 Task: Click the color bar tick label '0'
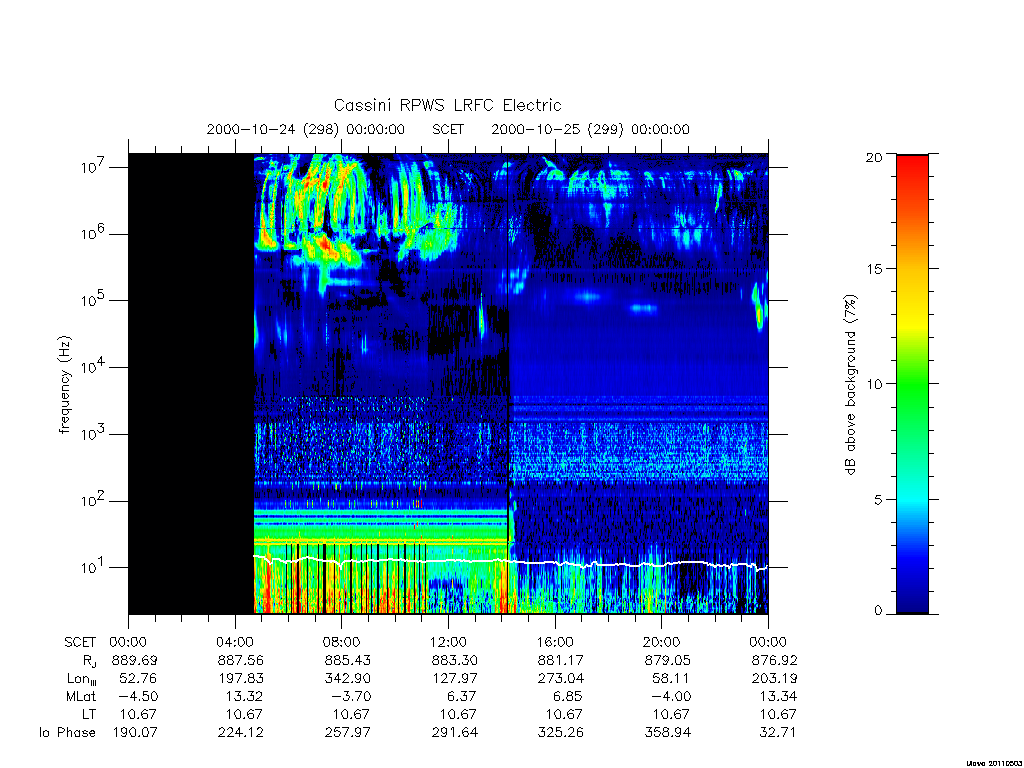click(878, 611)
